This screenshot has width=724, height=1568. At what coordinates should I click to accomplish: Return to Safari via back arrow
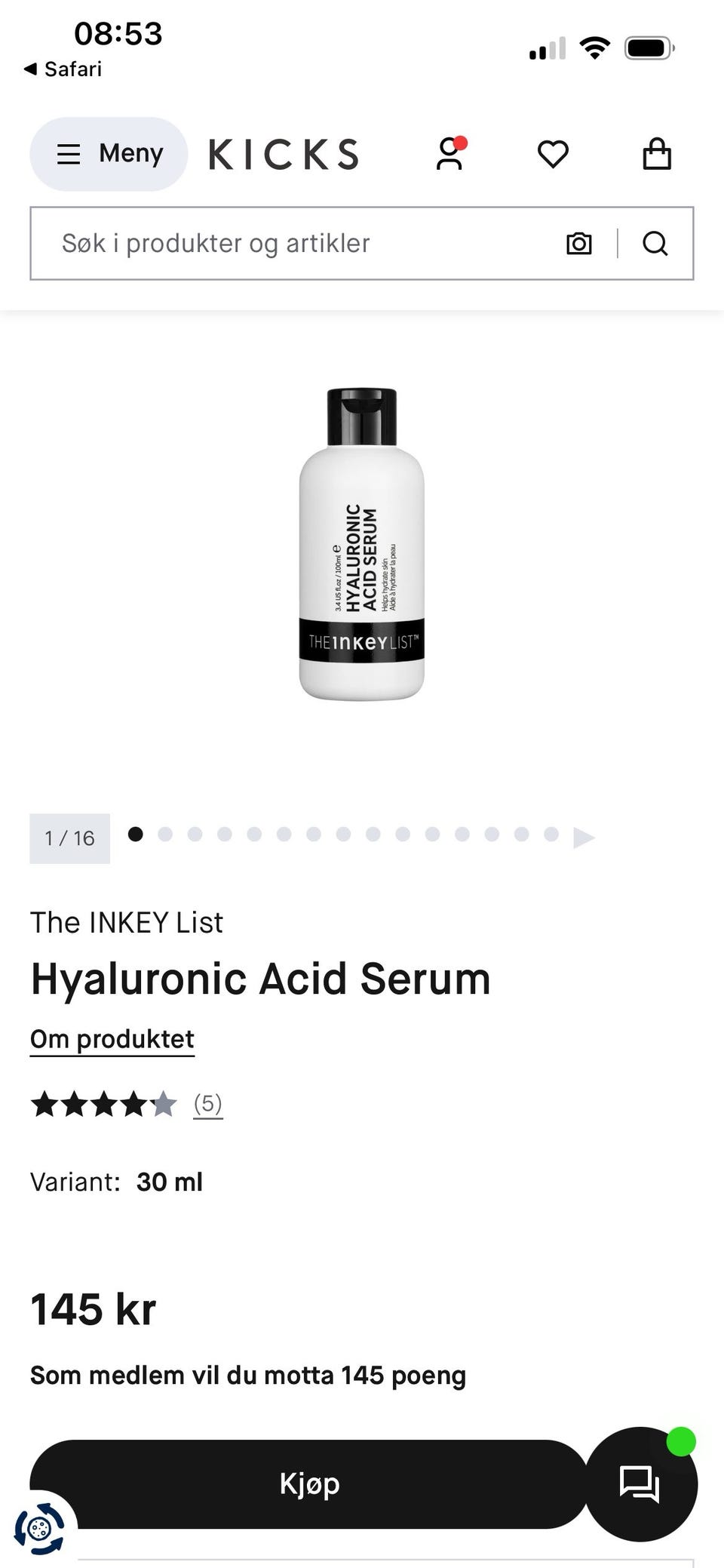[63, 69]
